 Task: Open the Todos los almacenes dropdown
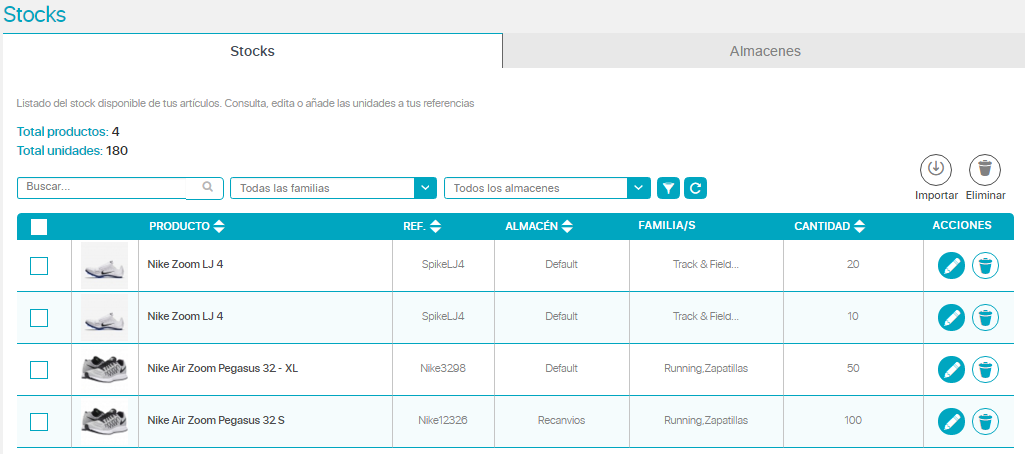pyautogui.click(x=547, y=188)
